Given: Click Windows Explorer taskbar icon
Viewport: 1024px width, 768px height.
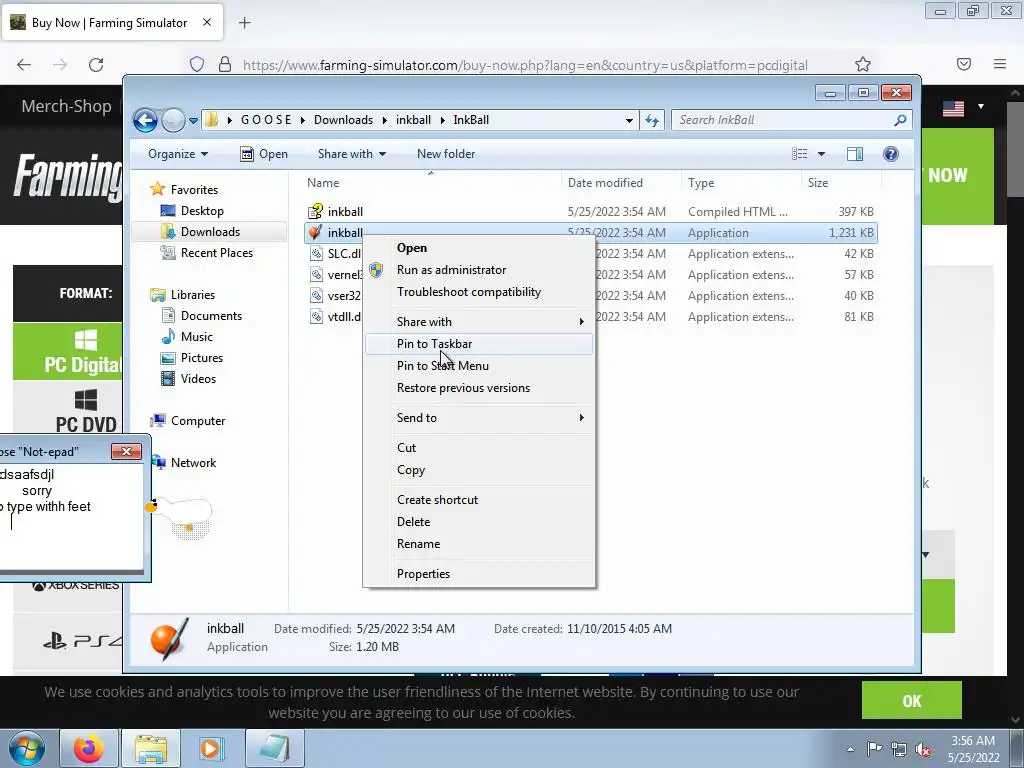Looking at the screenshot, I should 152,748.
